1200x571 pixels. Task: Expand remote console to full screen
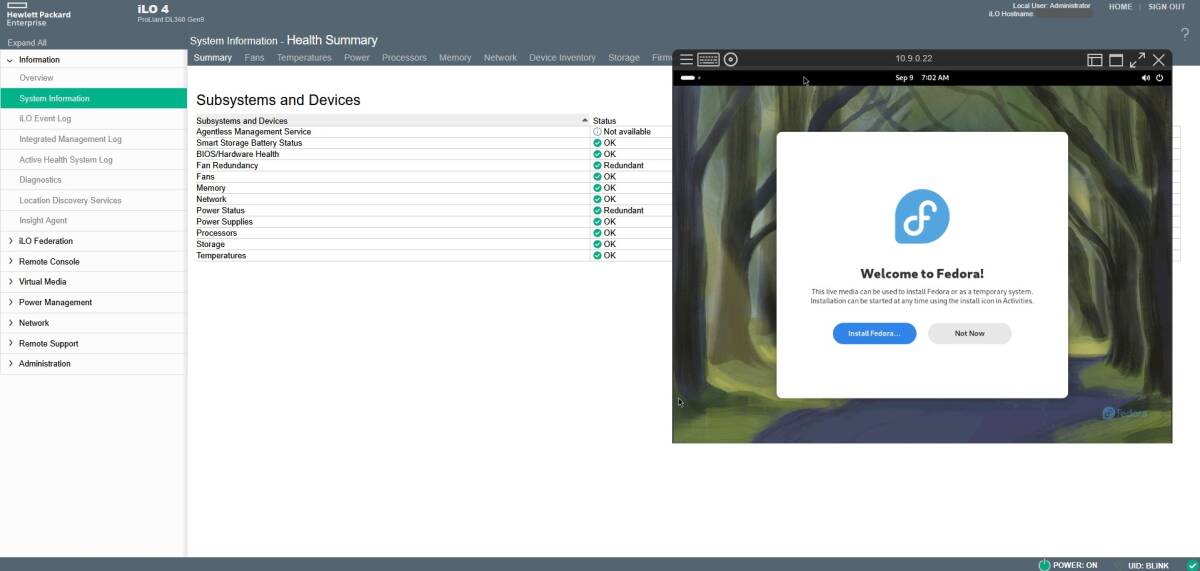click(x=1138, y=60)
